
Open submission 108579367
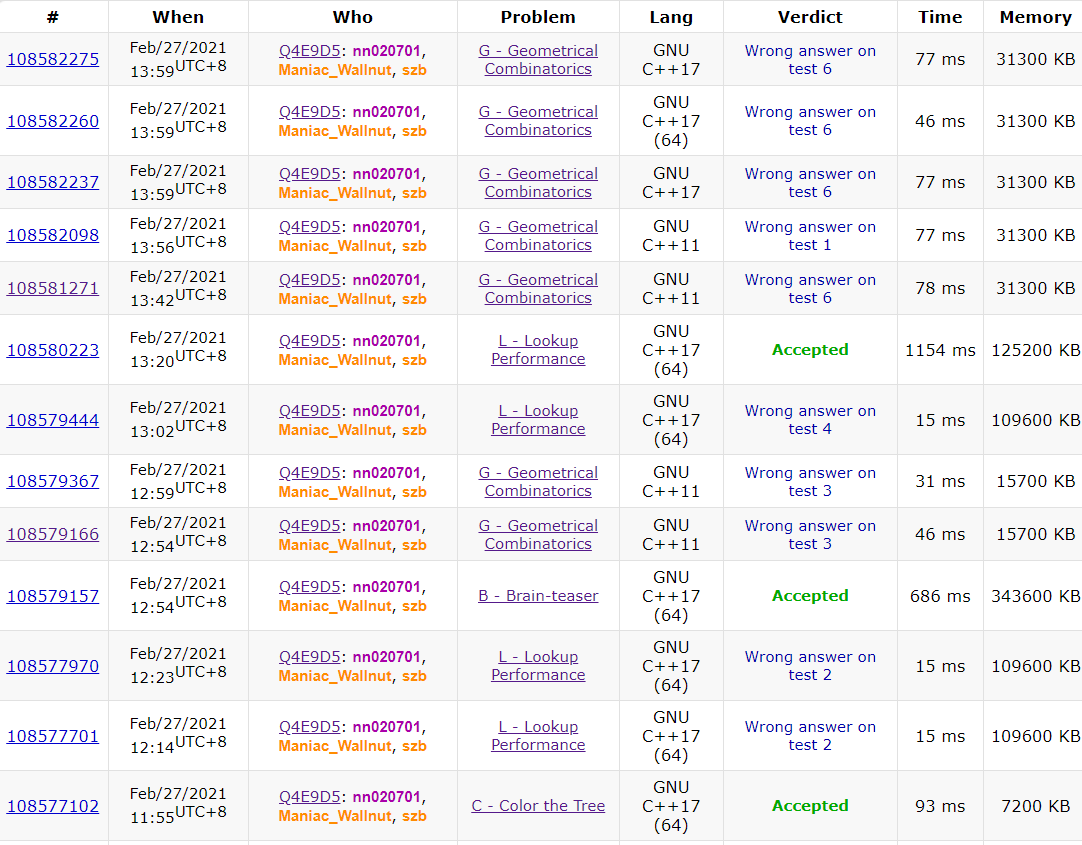point(53,481)
